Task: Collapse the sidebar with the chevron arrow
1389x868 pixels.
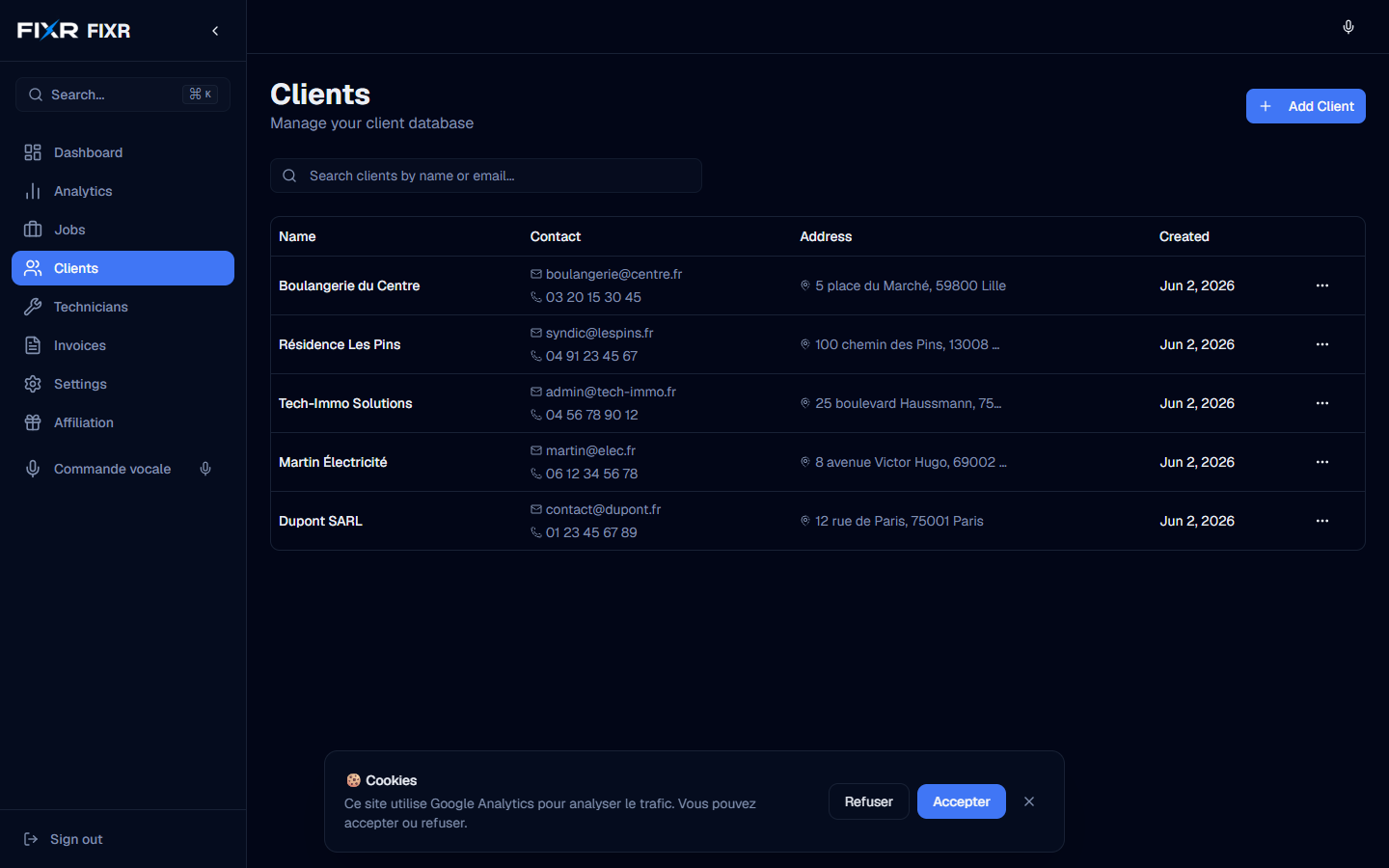Action: [x=215, y=31]
